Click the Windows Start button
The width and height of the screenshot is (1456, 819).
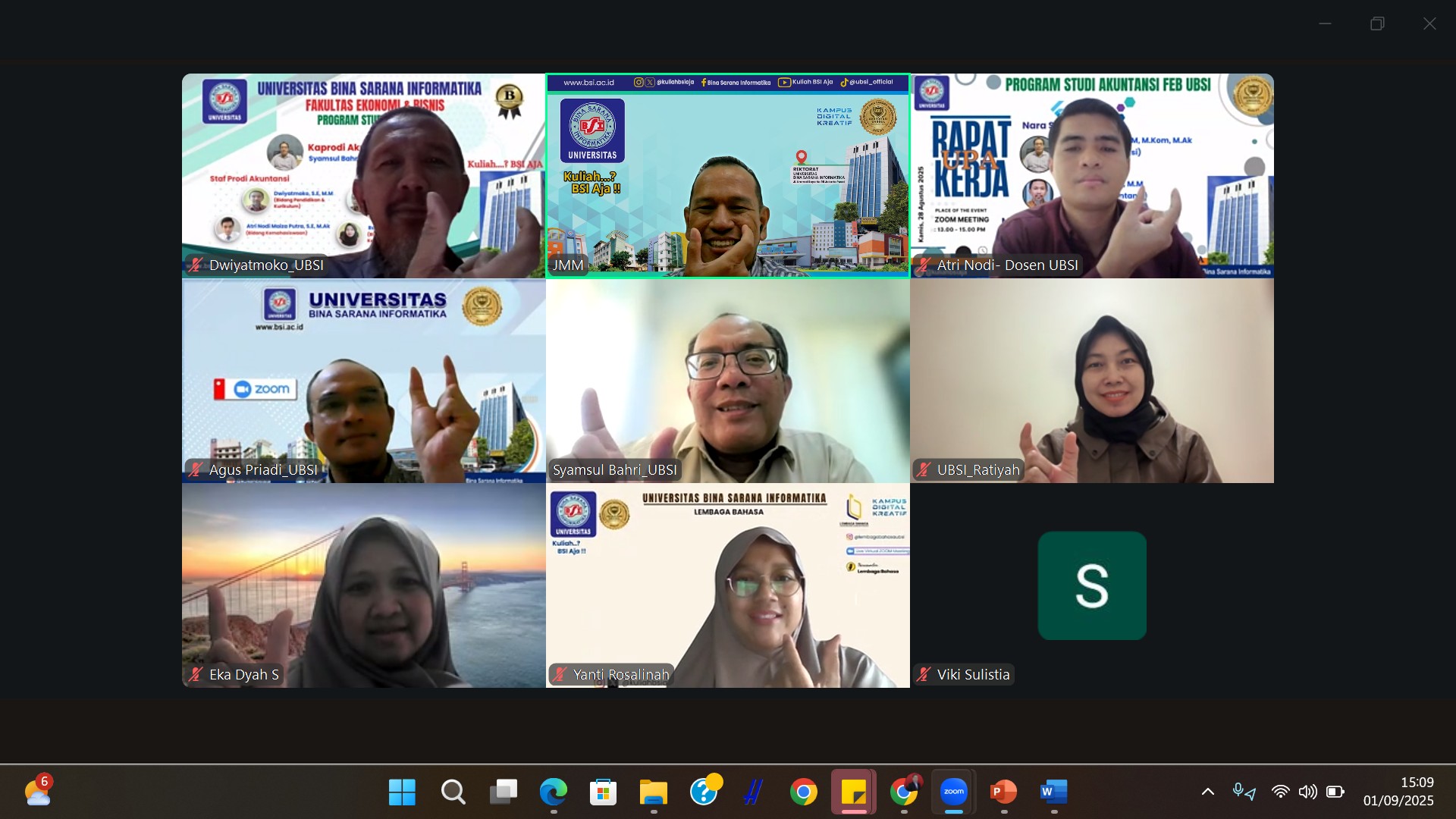point(402,792)
